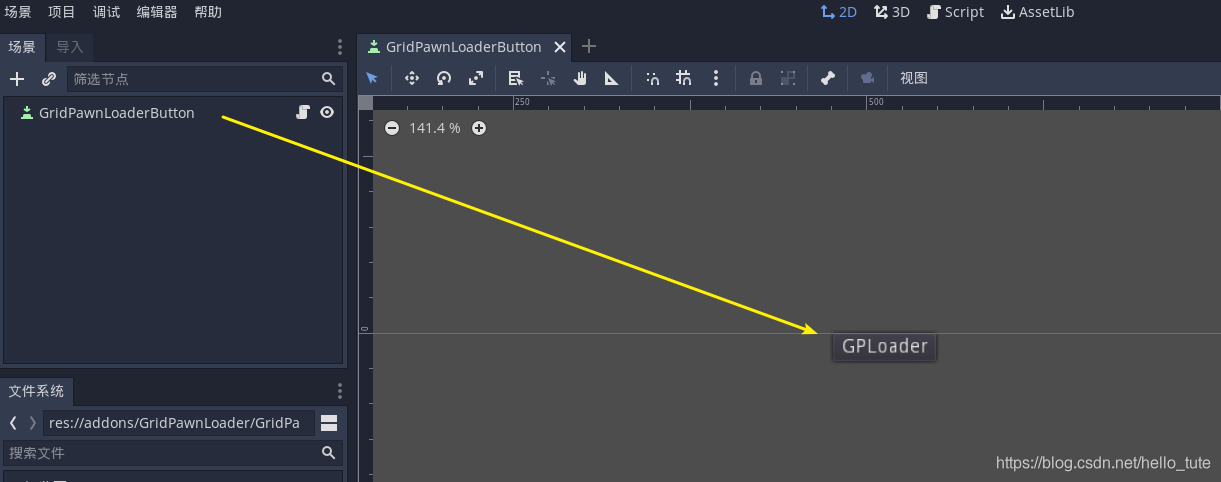Image resolution: width=1221 pixels, height=482 pixels.
Task: Select the Ruler Mode tool
Action: pos(612,78)
